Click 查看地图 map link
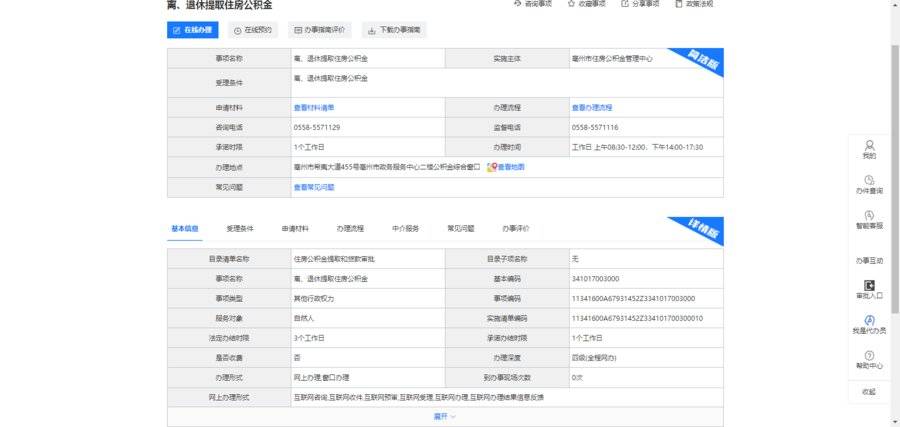 [506, 167]
